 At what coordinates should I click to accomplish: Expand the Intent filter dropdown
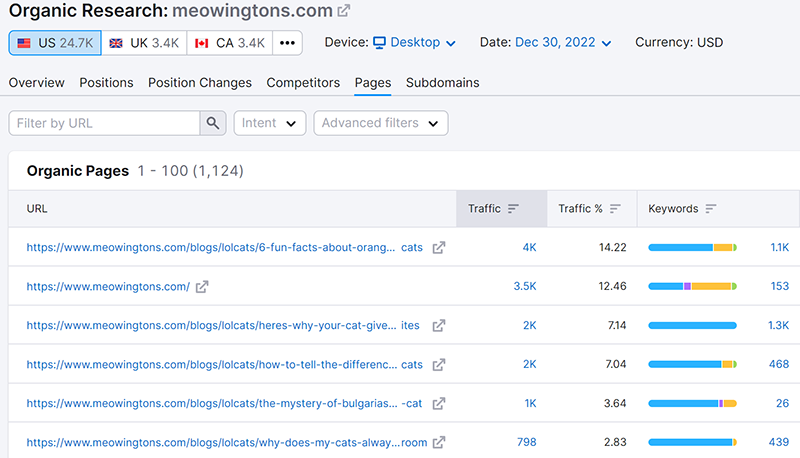(x=269, y=123)
